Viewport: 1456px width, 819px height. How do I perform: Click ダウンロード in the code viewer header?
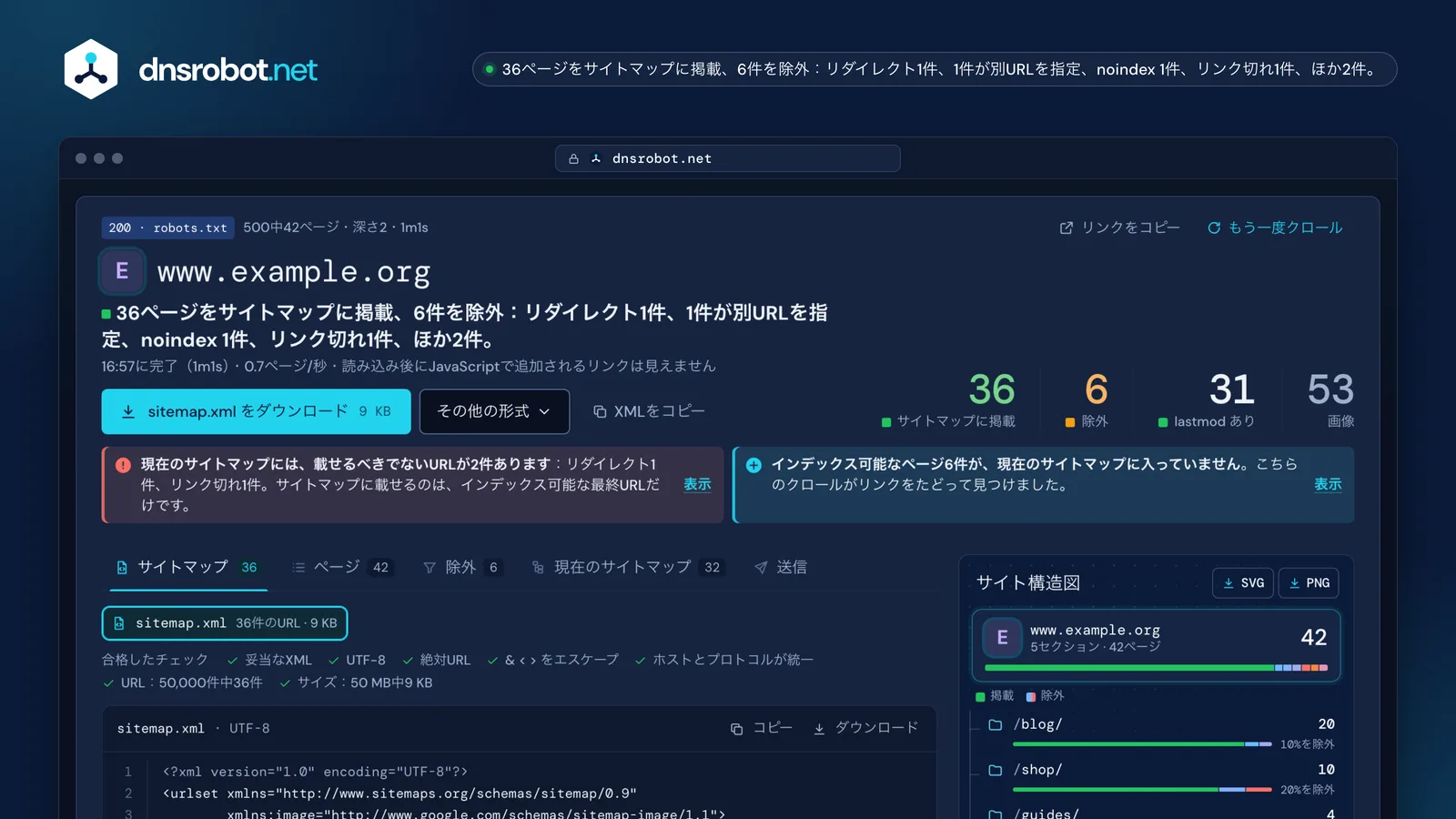[865, 728]
